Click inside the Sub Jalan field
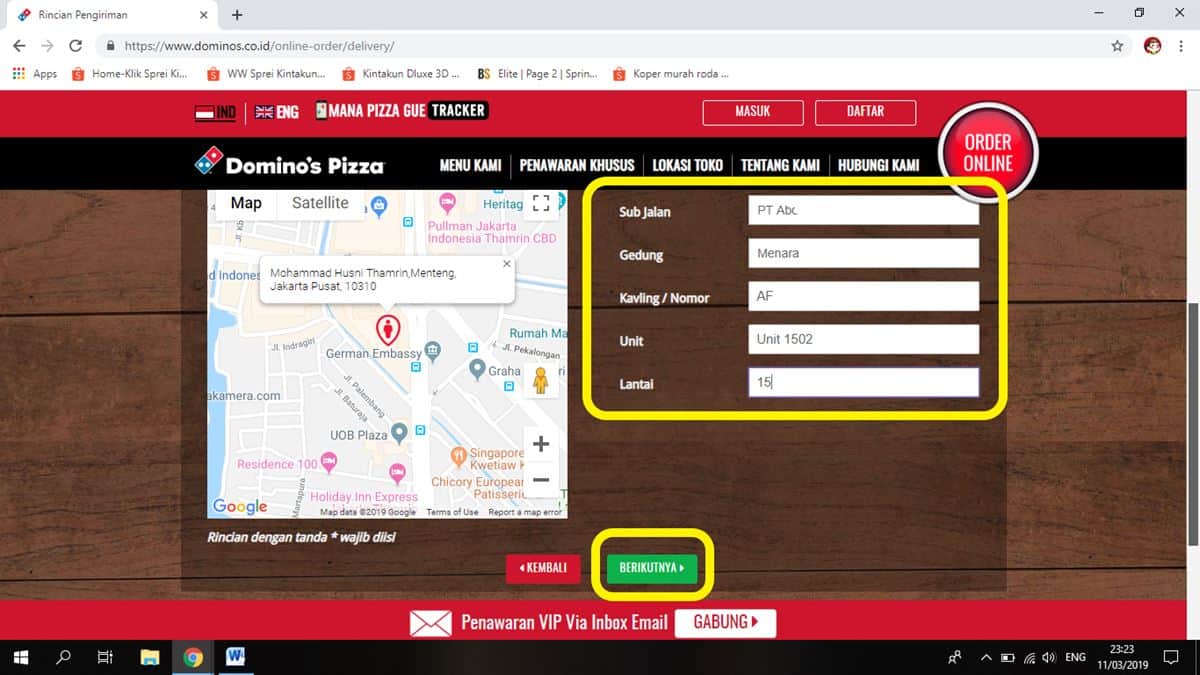 click(x=863, y=210)
